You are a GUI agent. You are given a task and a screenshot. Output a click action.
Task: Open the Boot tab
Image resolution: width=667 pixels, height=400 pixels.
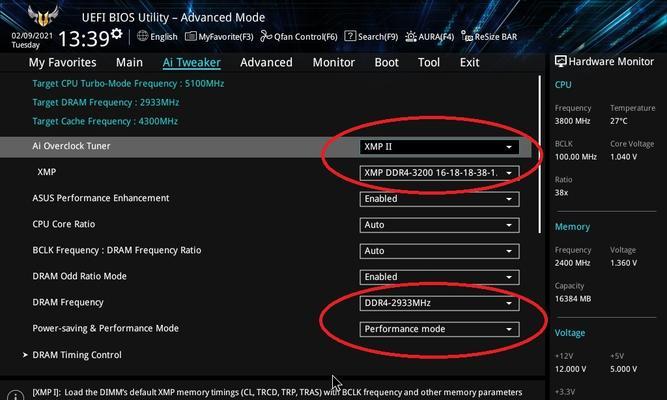click(x=386, y=63)
